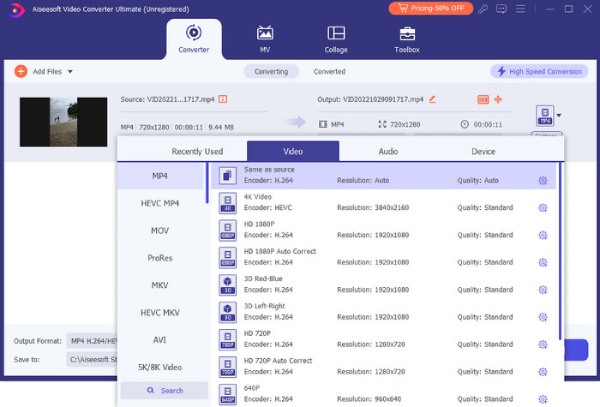
Task: Click the format list scrollbar
Action: [207, 183]
